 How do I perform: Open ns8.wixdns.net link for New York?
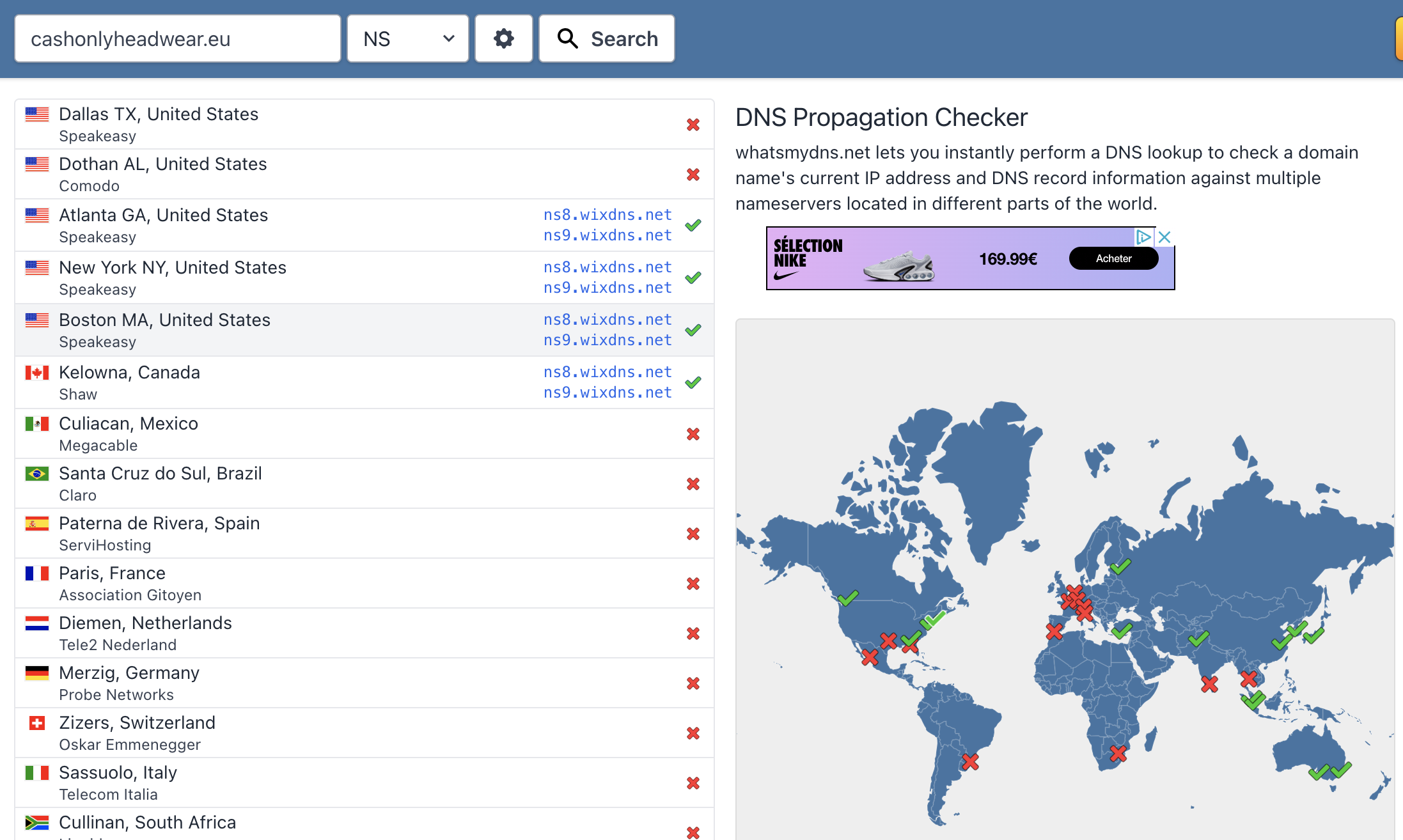(x=607, y=267)
